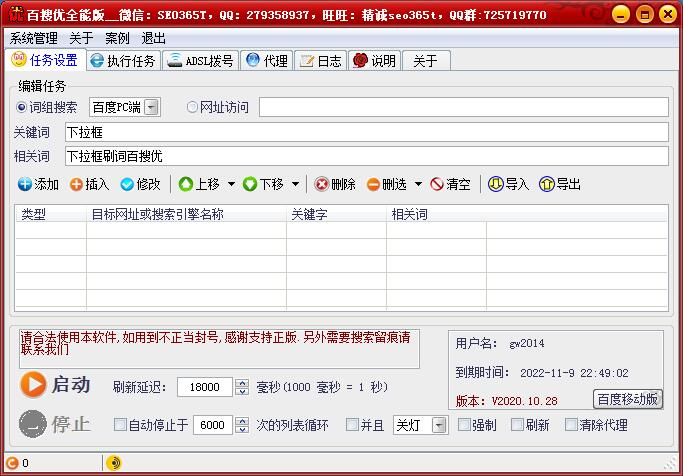Enable the 清除代理 checkbox
This screenshot has height=476, width=683.
click(571, 425)
